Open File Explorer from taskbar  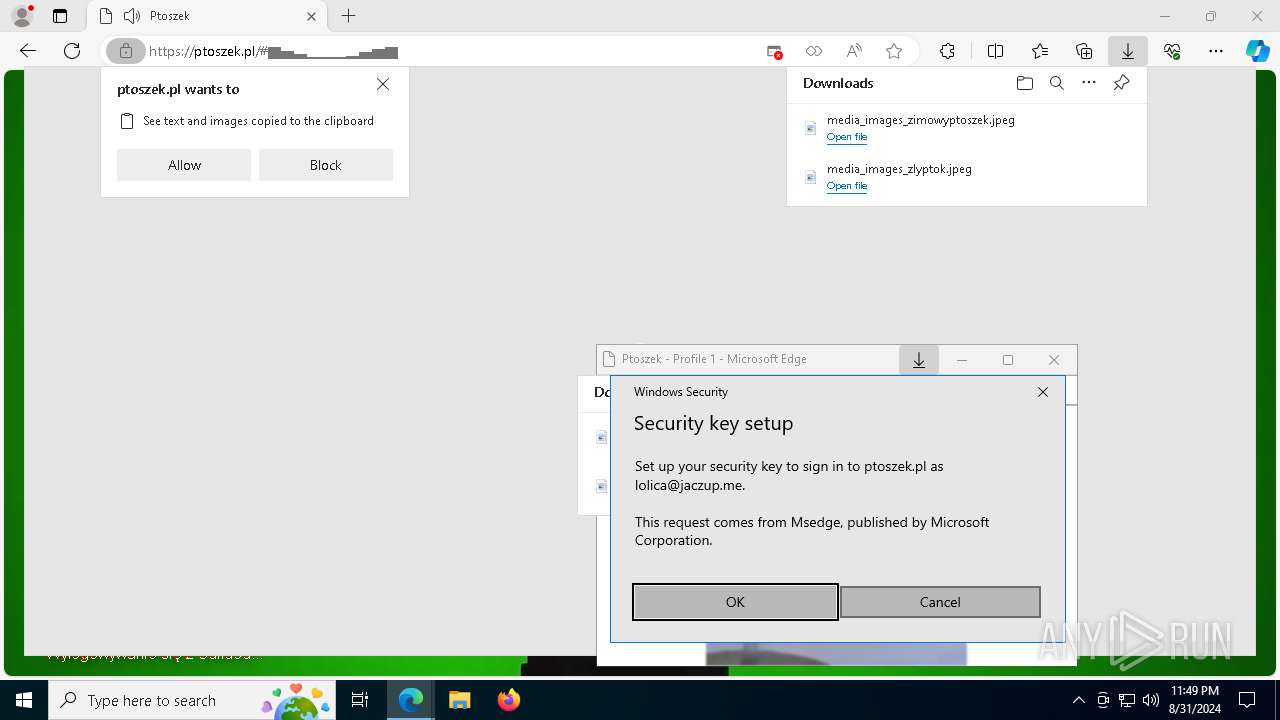pos(460,700)
